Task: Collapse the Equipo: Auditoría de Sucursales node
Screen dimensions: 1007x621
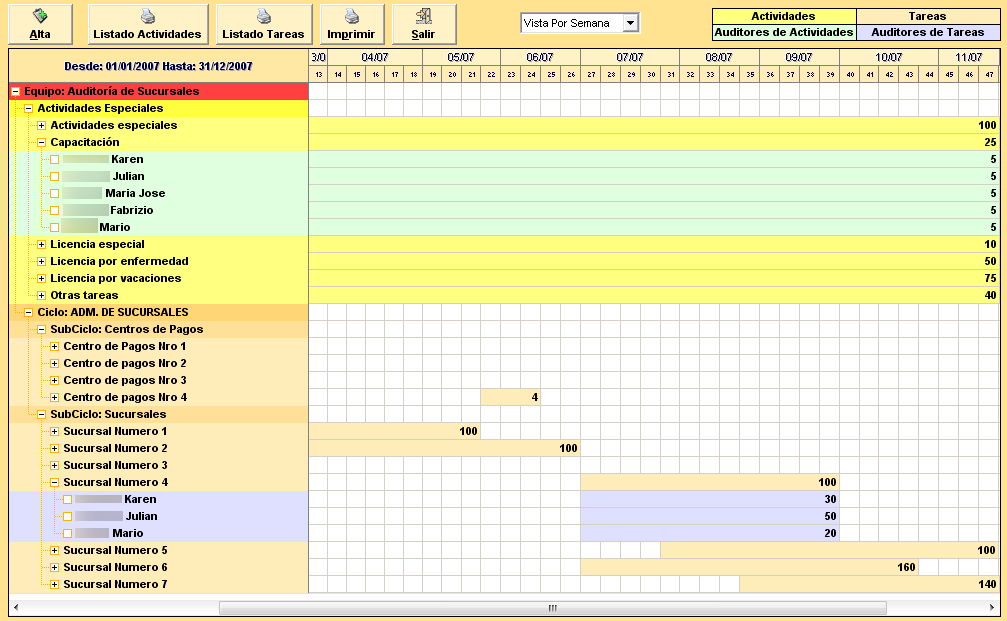Action: click(15, 91)
